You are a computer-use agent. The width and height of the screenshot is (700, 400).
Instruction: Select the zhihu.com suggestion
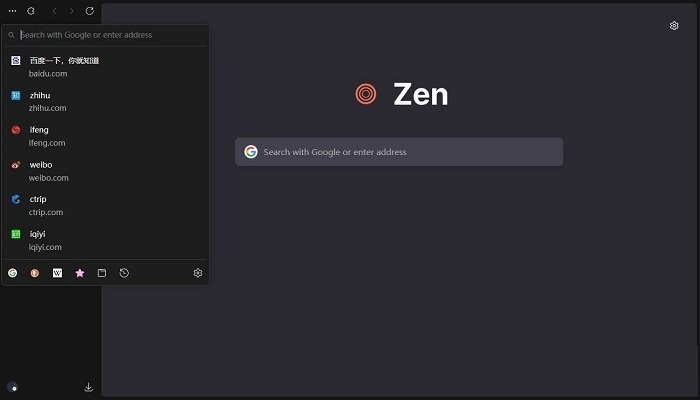coord(48,101)
